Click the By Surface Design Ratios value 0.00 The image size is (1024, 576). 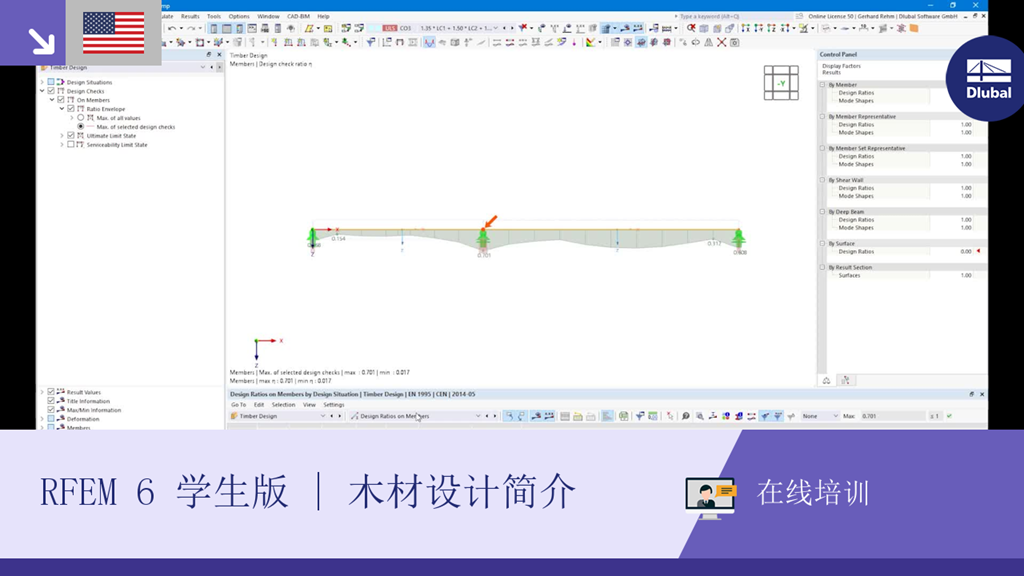[966, 251]
